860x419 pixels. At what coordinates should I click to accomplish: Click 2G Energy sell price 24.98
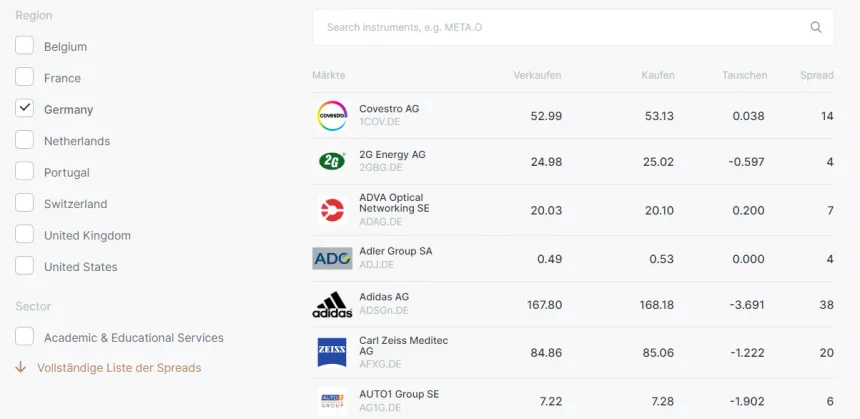tap(546, 162)
